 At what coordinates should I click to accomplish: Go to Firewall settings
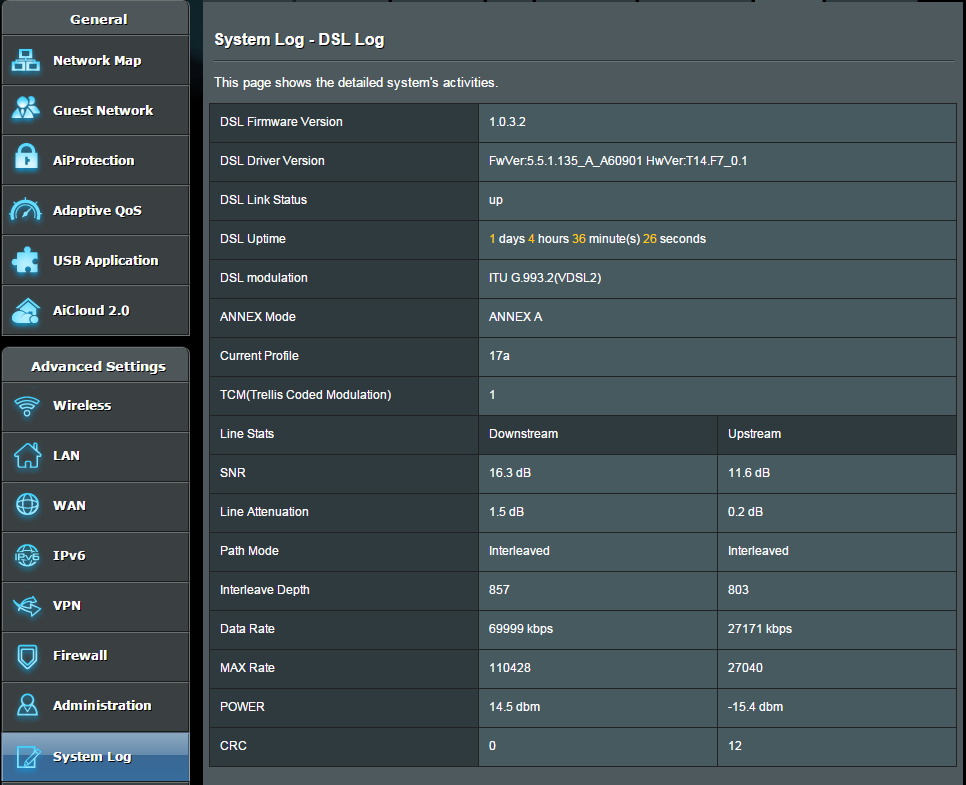95,656
